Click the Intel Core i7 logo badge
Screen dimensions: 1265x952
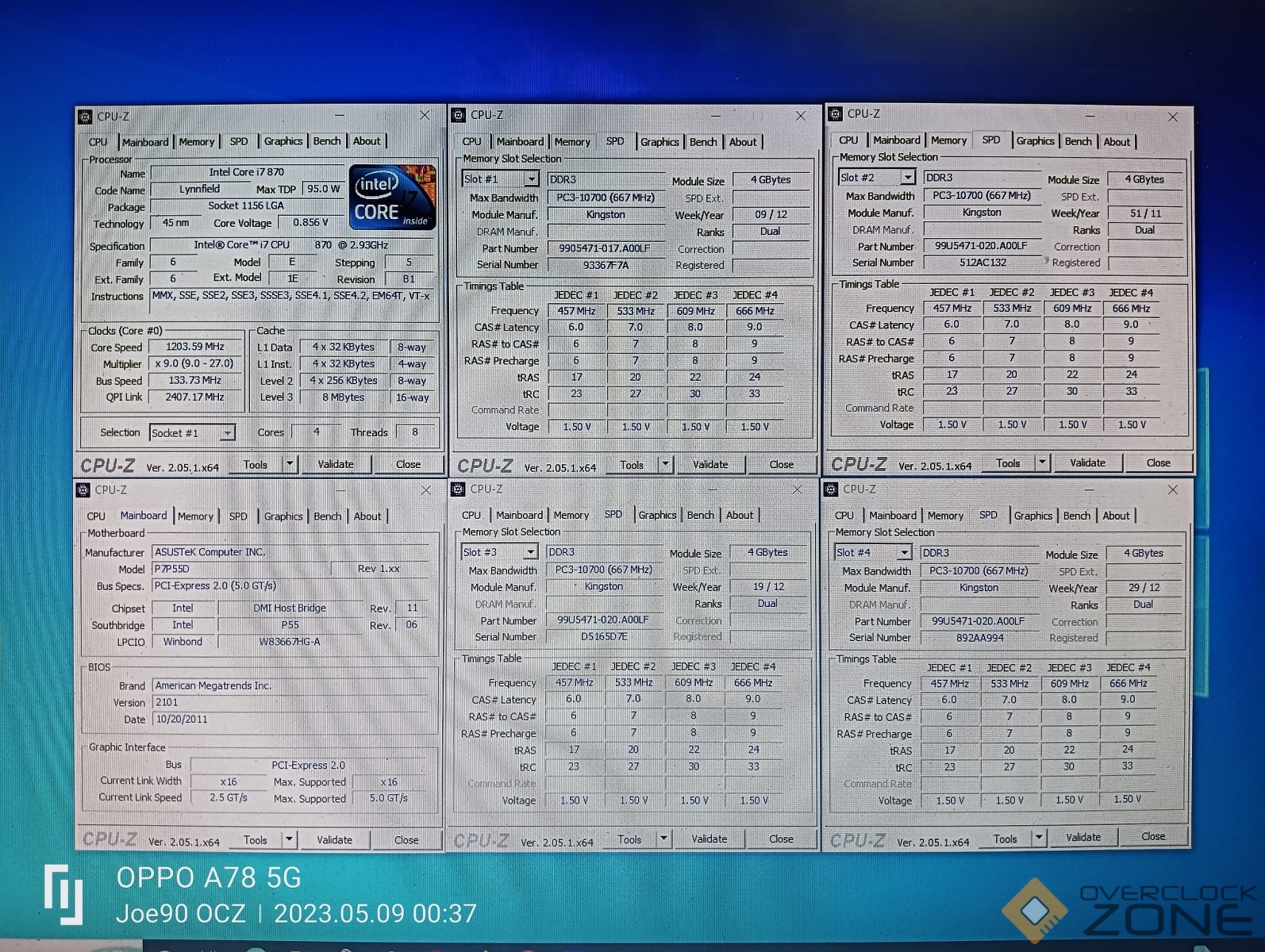tap(392, 198)
